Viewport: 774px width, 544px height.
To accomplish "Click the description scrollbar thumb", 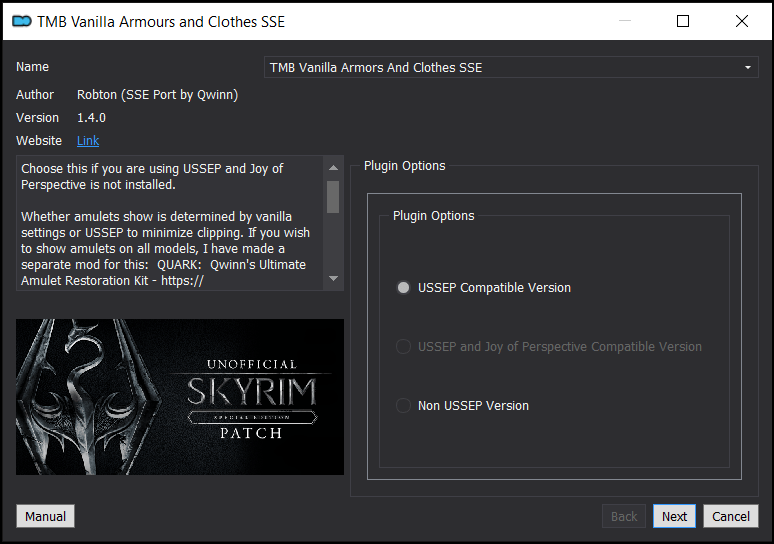I will pyautogui.click(x=333, y=197).
